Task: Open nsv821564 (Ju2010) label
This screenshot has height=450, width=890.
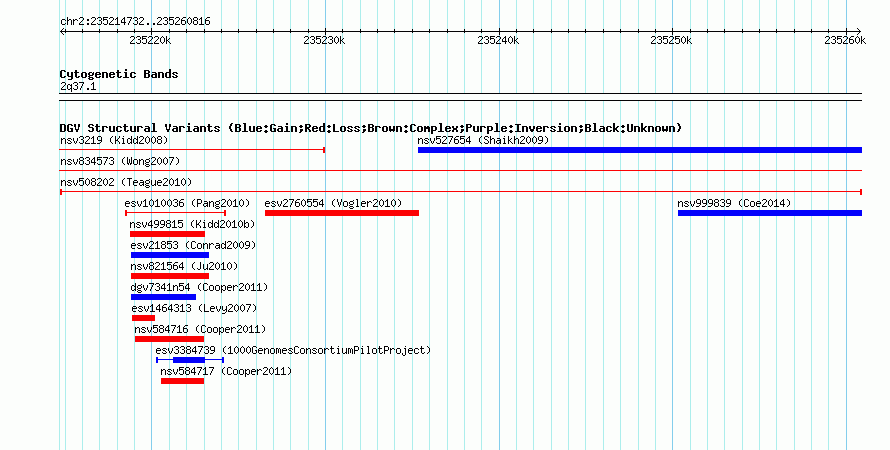Action: click(x=184, y=266)
